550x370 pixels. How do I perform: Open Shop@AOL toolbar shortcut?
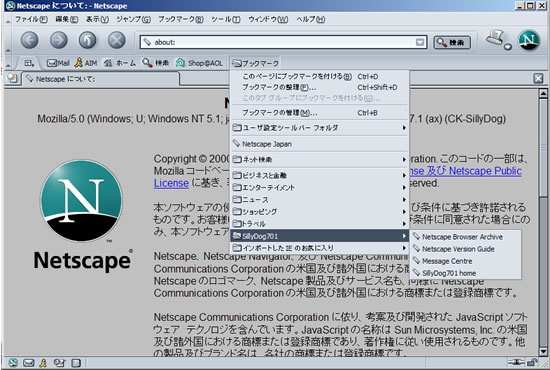point(200,63)
